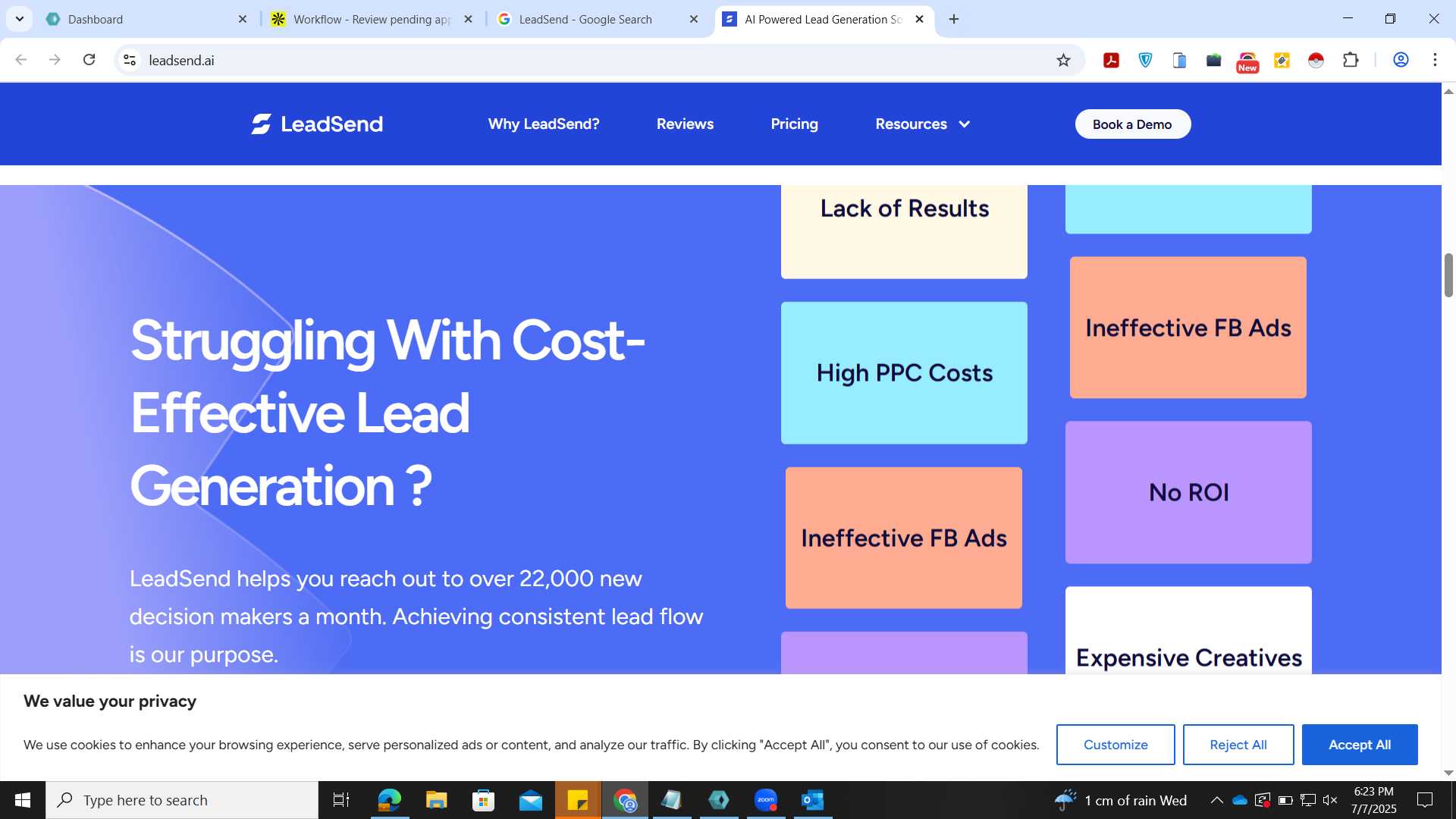Open notification center icon

[1425, 800]
